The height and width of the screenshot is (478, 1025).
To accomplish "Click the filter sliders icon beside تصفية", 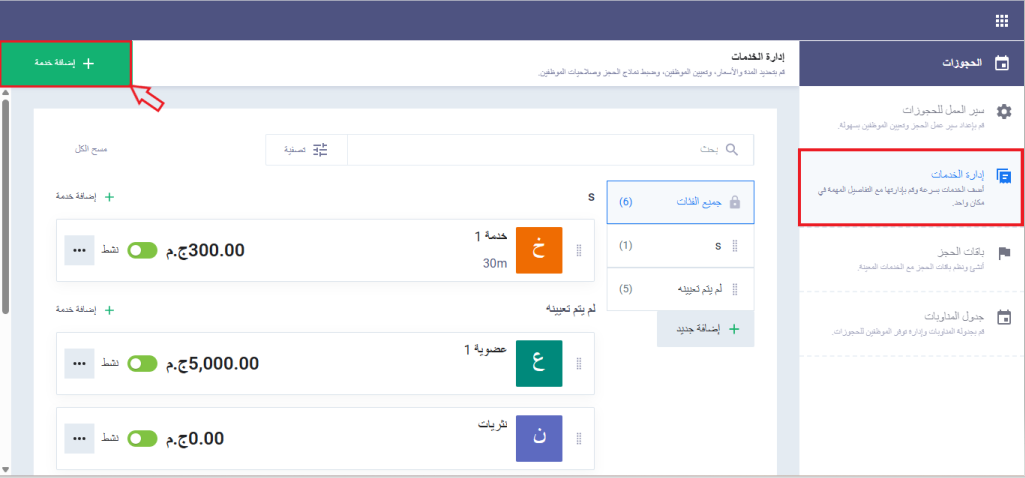I will [320, 150].
